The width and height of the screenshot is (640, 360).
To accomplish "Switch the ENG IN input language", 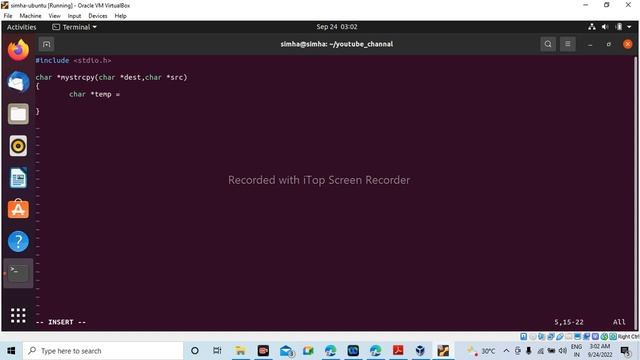I will coord(576,351).
